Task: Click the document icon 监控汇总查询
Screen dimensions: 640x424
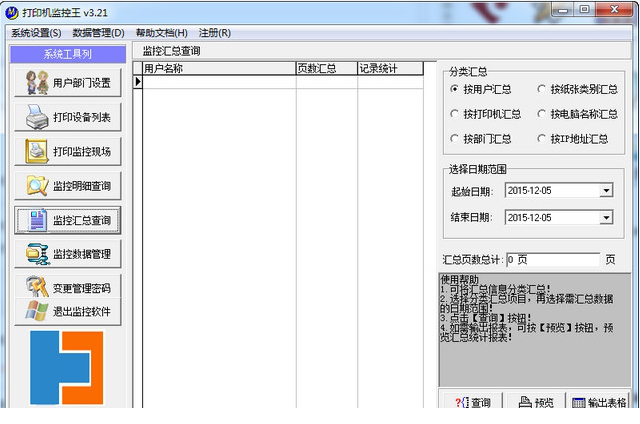Action: (x=37, y=220)
